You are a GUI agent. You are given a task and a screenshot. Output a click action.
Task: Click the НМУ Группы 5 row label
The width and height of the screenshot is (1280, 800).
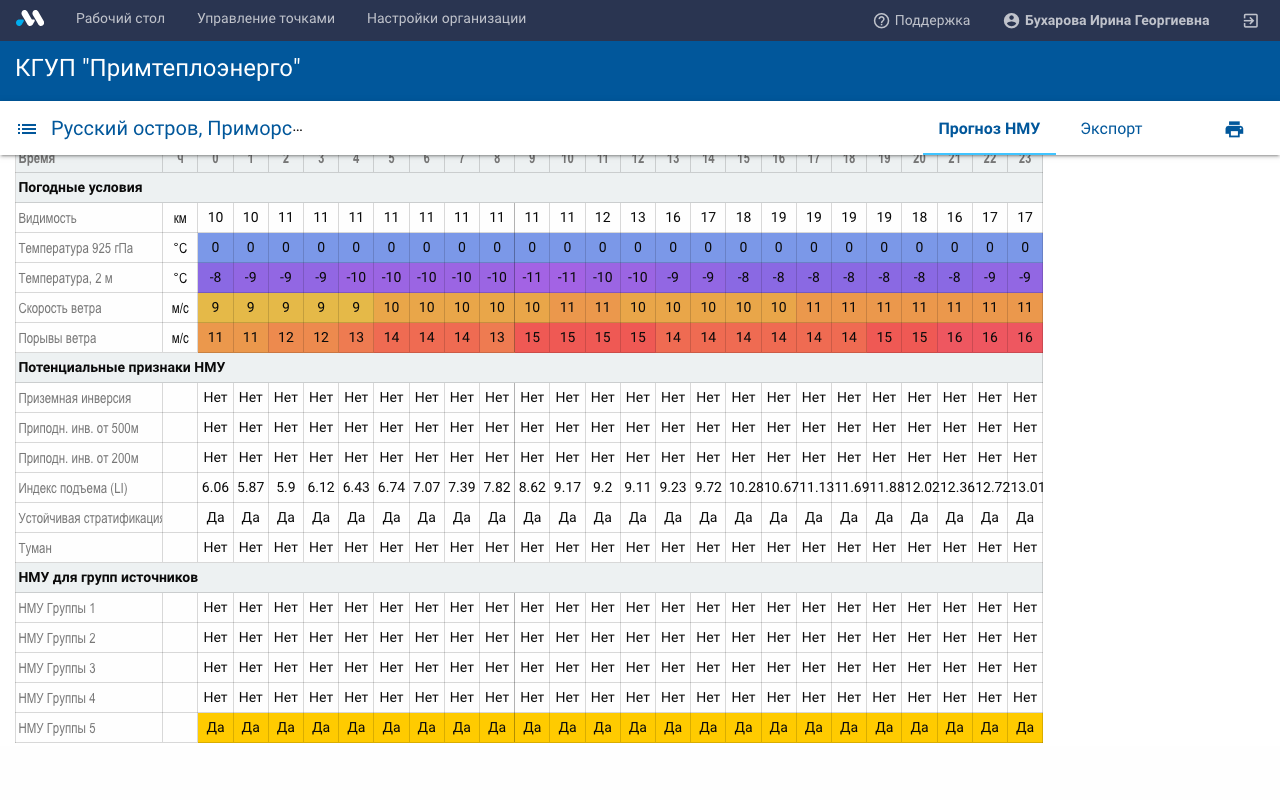tap(57, 728)
